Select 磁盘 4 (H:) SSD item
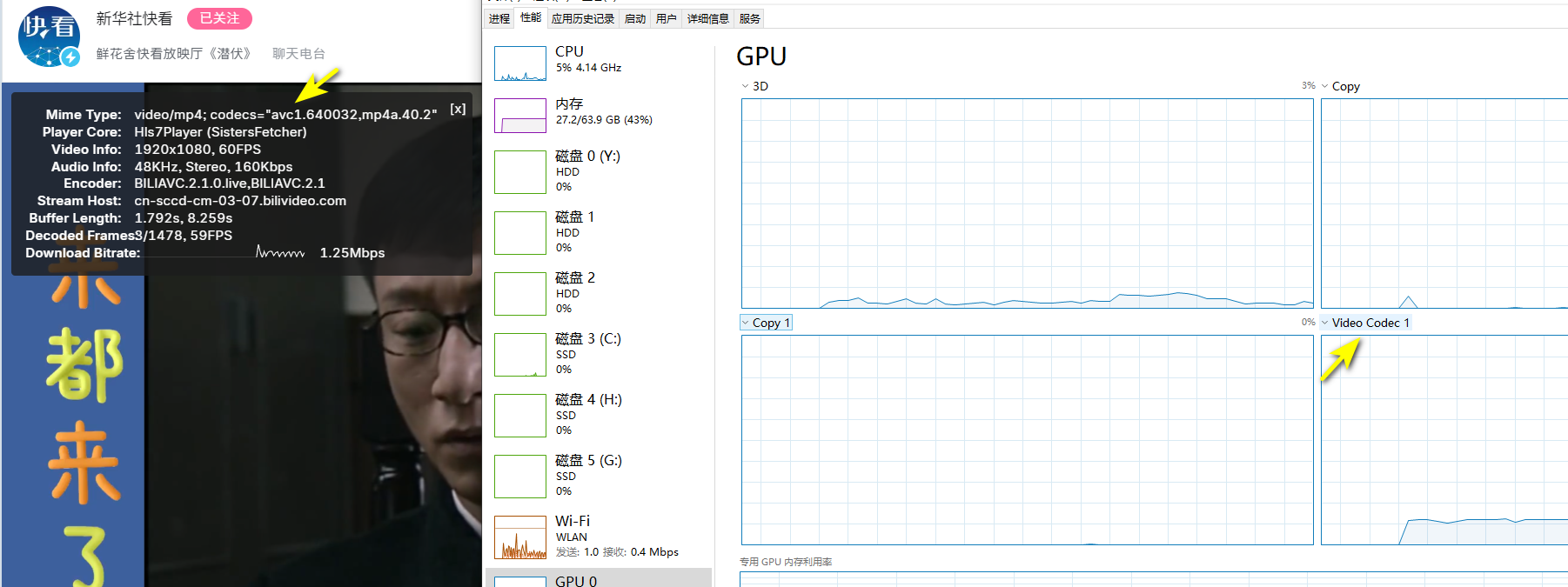1568x587 pixels. 599,415
